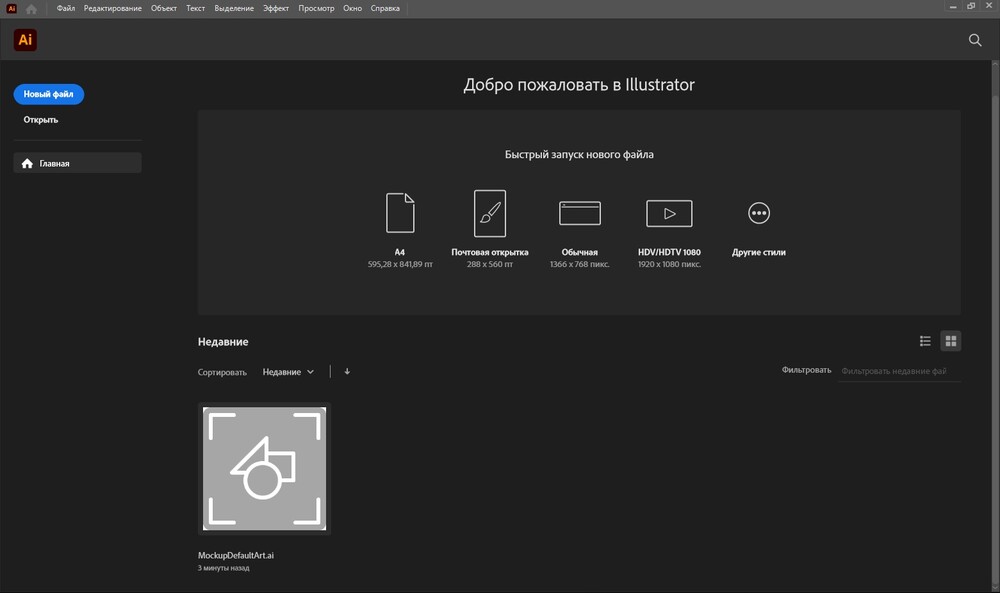
Task: Click the home icon in title bar
Action: click(x=31, y=8)
